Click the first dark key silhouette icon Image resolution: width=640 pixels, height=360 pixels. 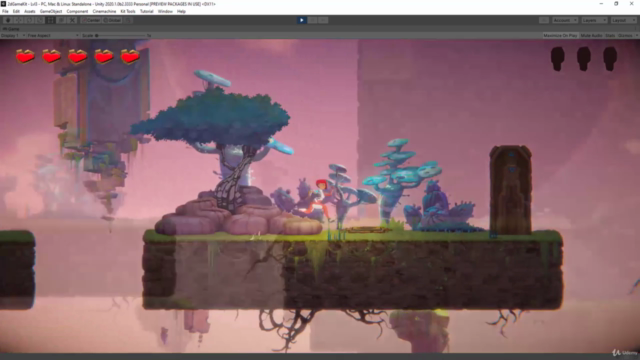[x=558, y=59]
